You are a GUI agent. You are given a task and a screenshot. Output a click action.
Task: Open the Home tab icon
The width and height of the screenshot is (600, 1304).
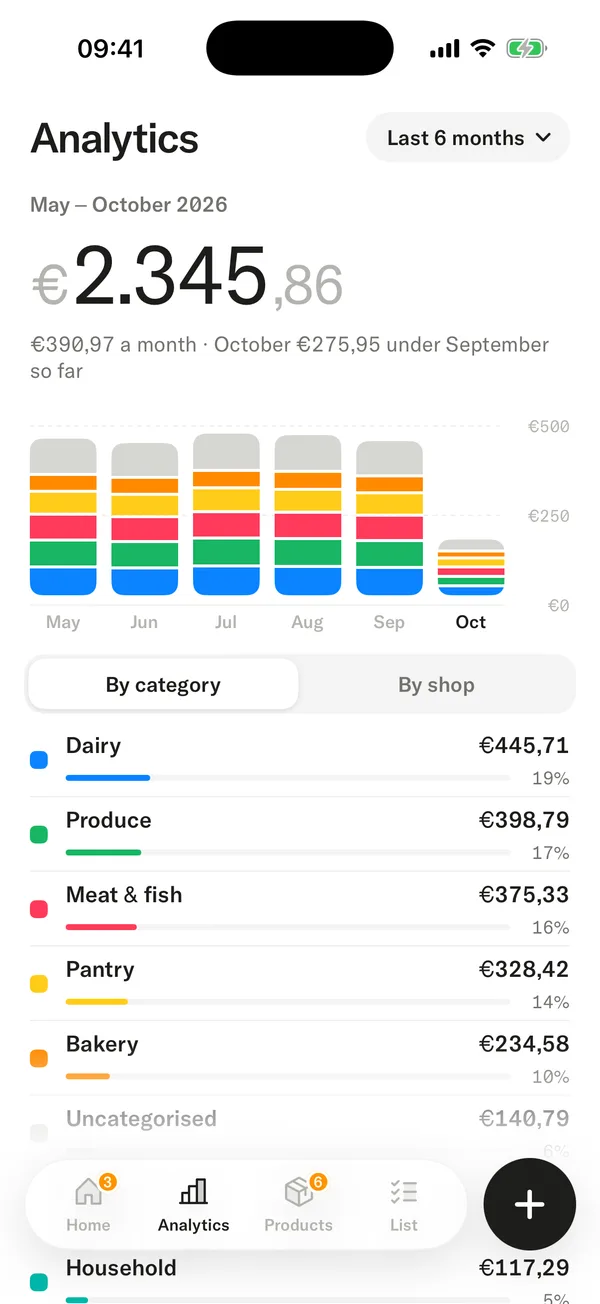click(89, 1191)
